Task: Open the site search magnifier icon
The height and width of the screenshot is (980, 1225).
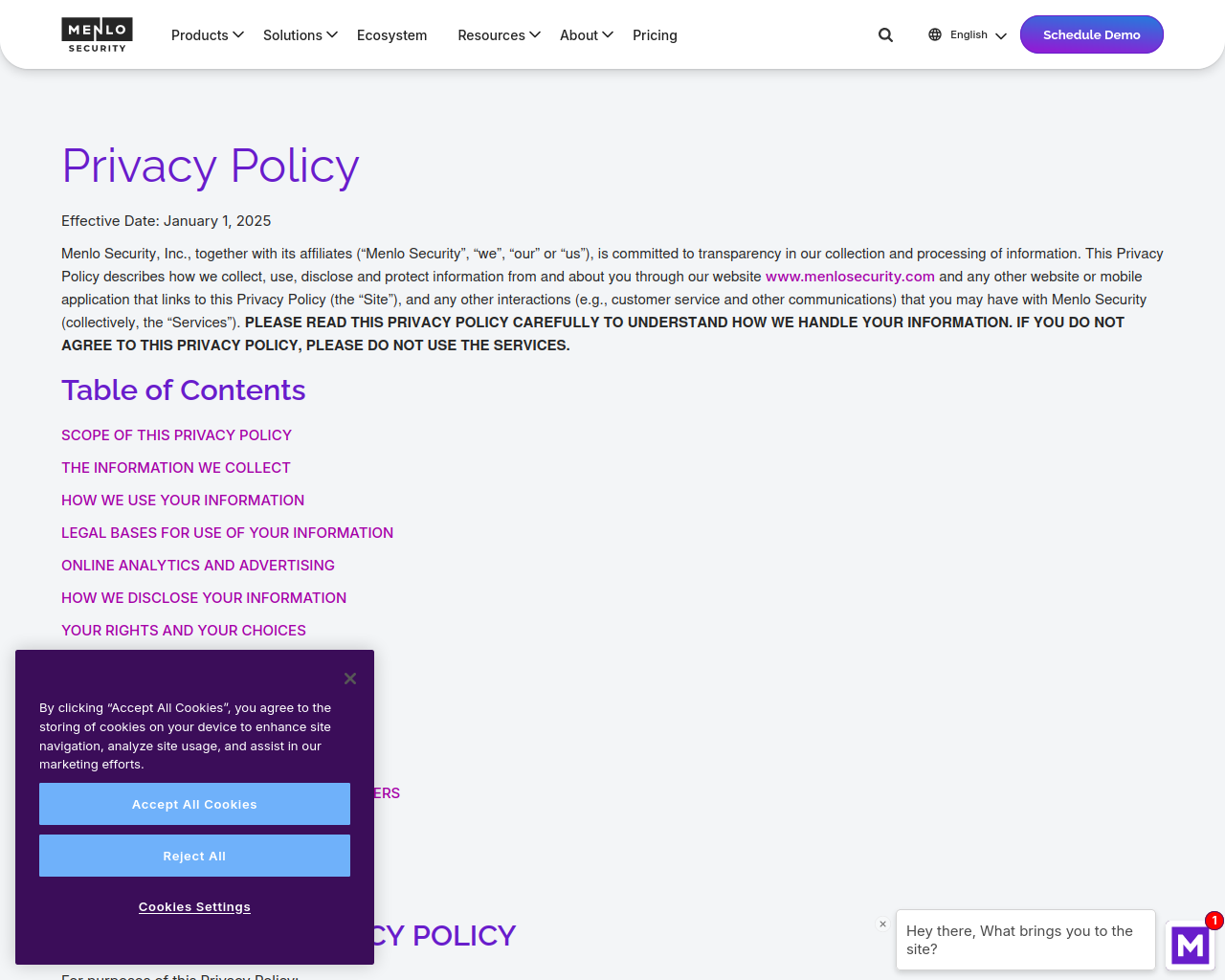Action: tap(885, 35)
